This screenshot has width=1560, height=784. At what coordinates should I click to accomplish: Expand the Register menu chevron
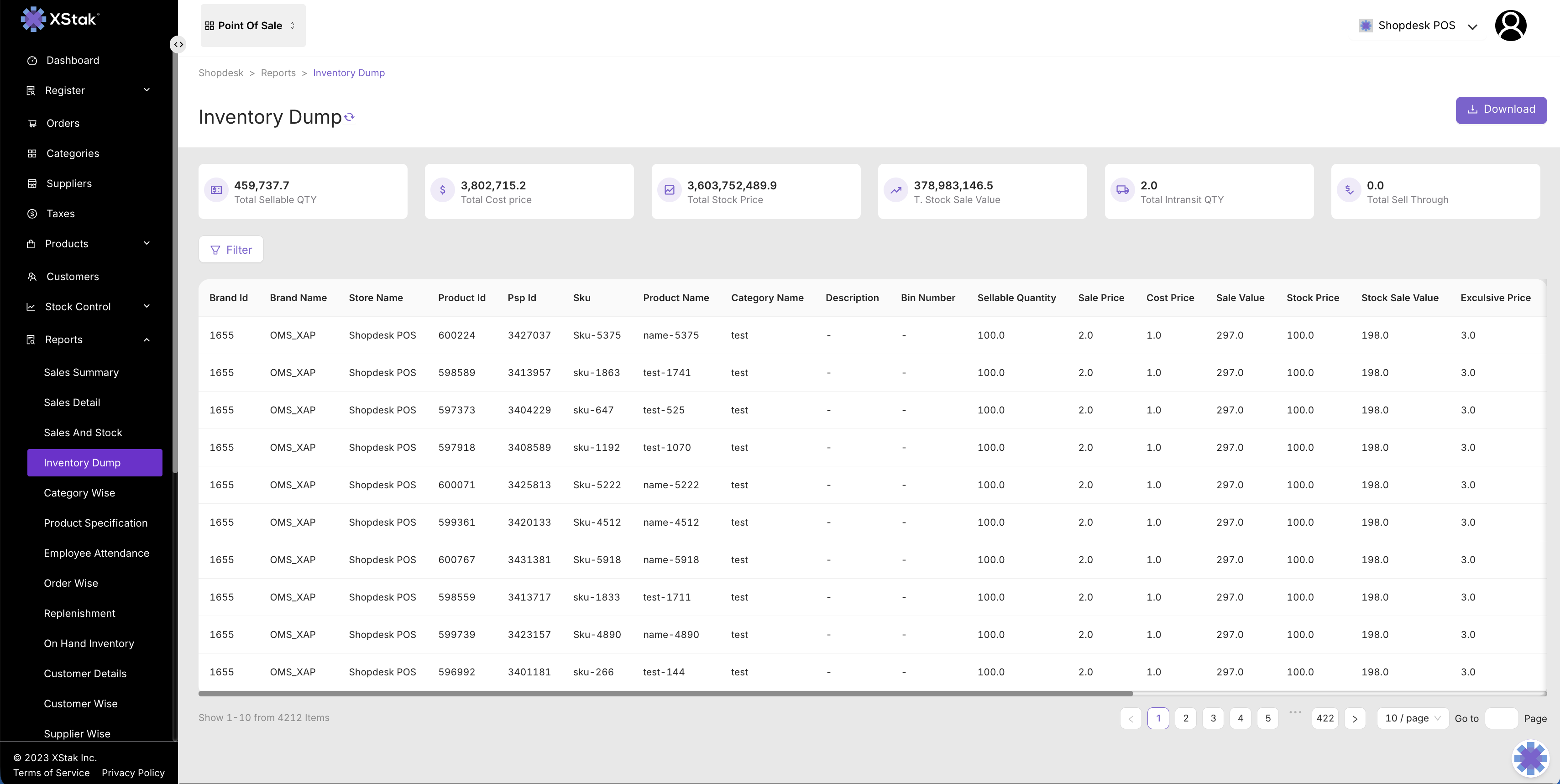[147, 89]
